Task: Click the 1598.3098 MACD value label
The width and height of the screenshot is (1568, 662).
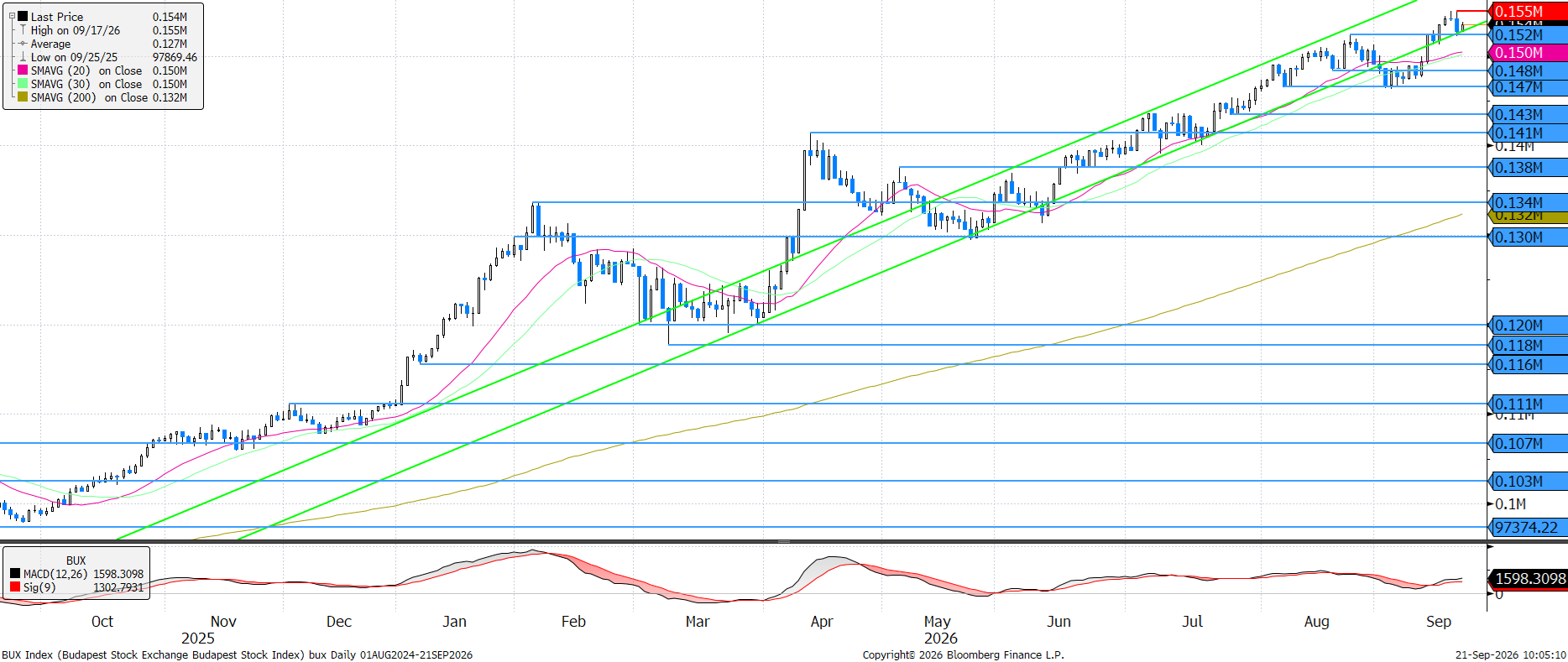Action: tap(1529, 579)
